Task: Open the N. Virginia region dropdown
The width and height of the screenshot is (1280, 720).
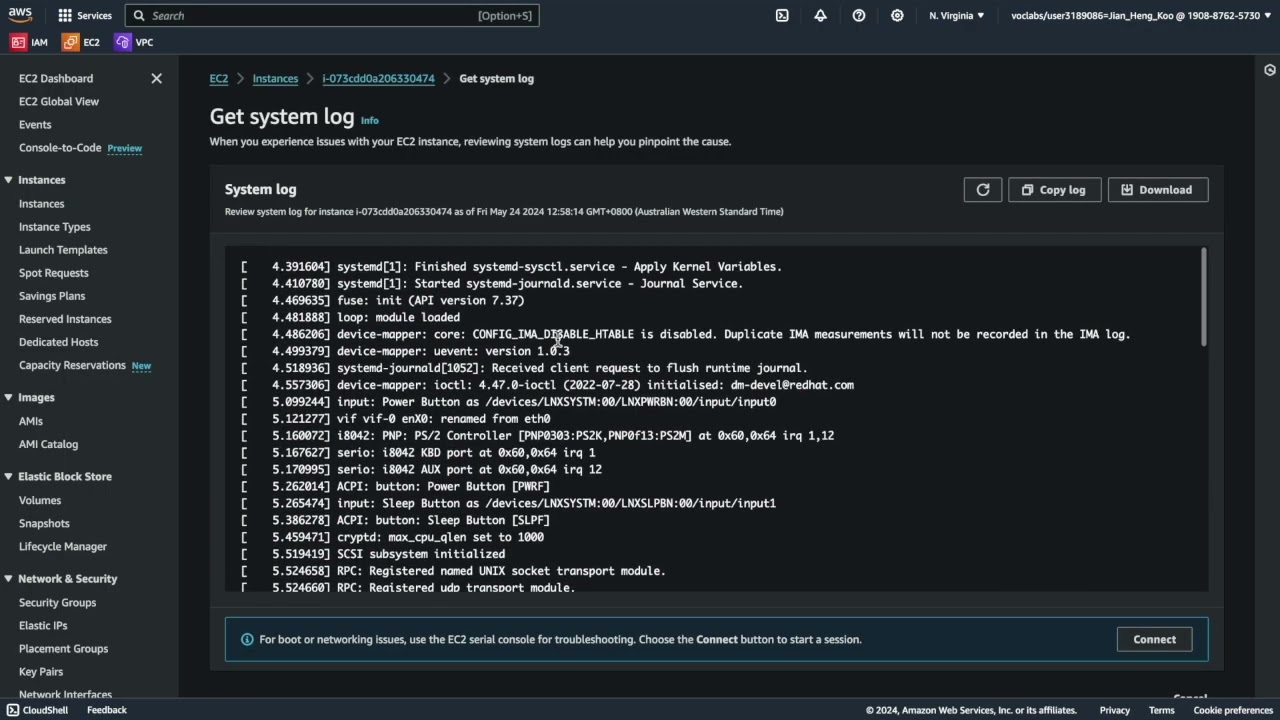Action: (x=956, y=16)
